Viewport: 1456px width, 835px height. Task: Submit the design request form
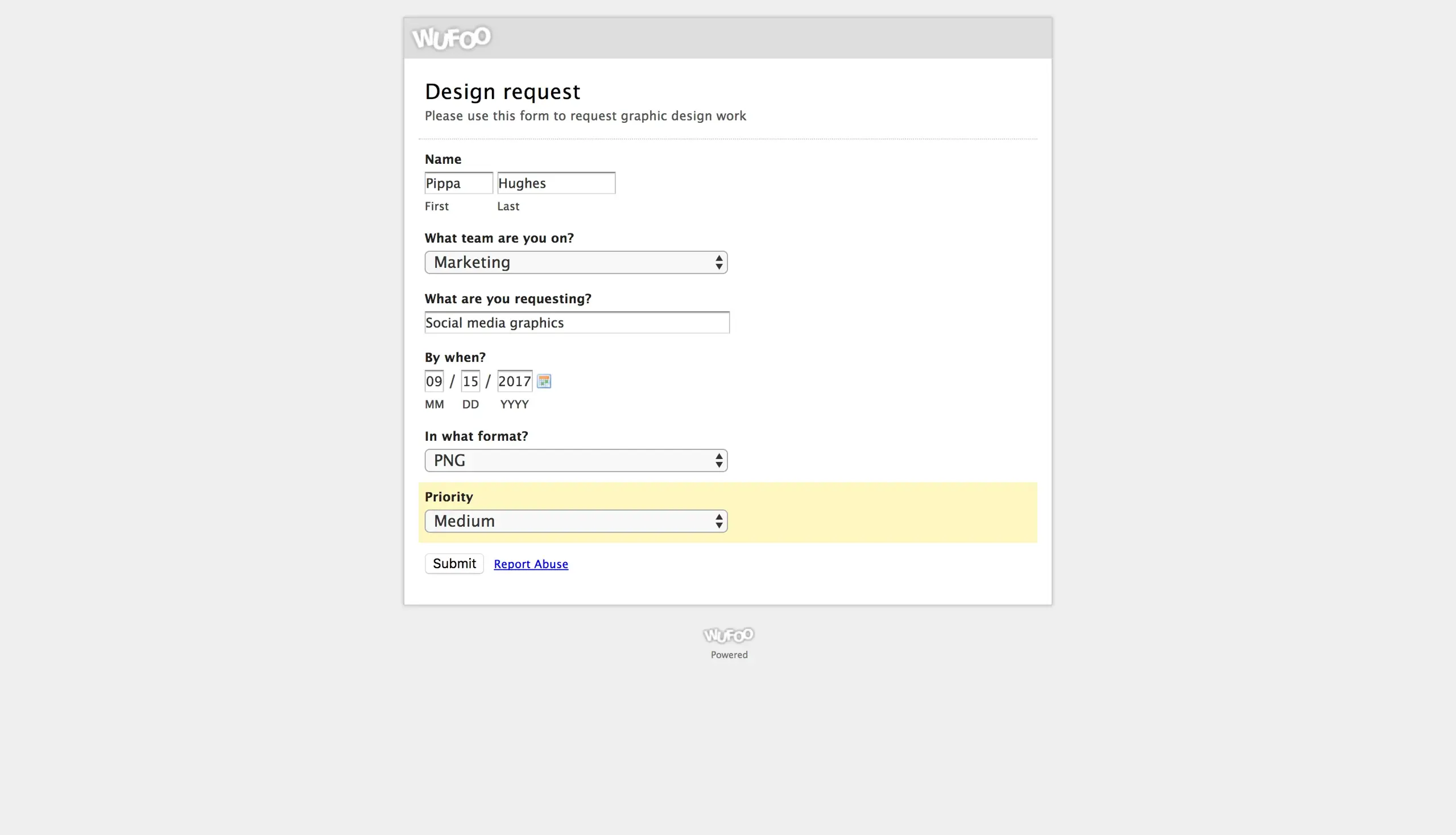[x=454, y=563]
